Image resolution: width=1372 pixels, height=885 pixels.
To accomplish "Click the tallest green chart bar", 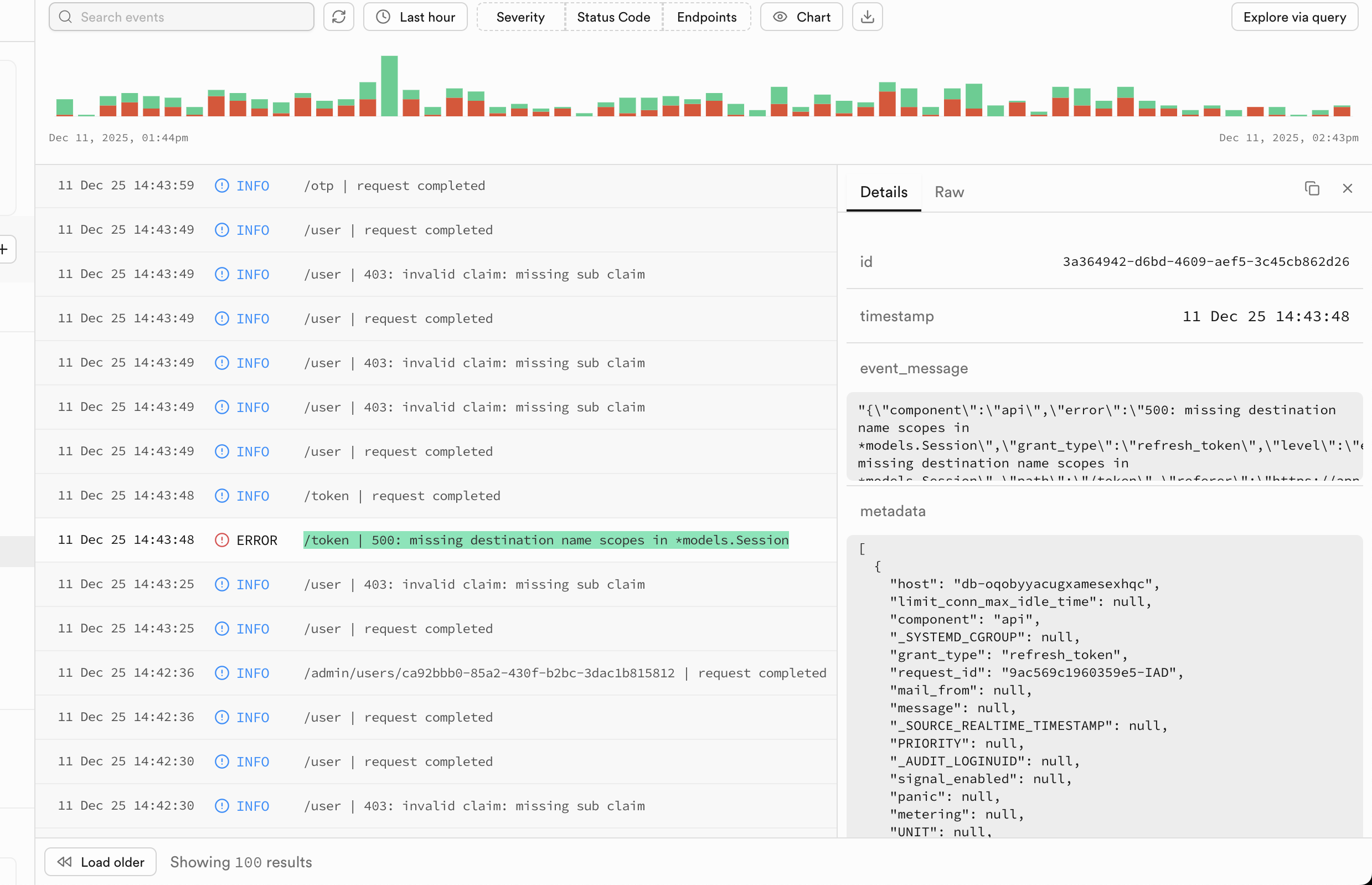I will [x=389, y=86].
